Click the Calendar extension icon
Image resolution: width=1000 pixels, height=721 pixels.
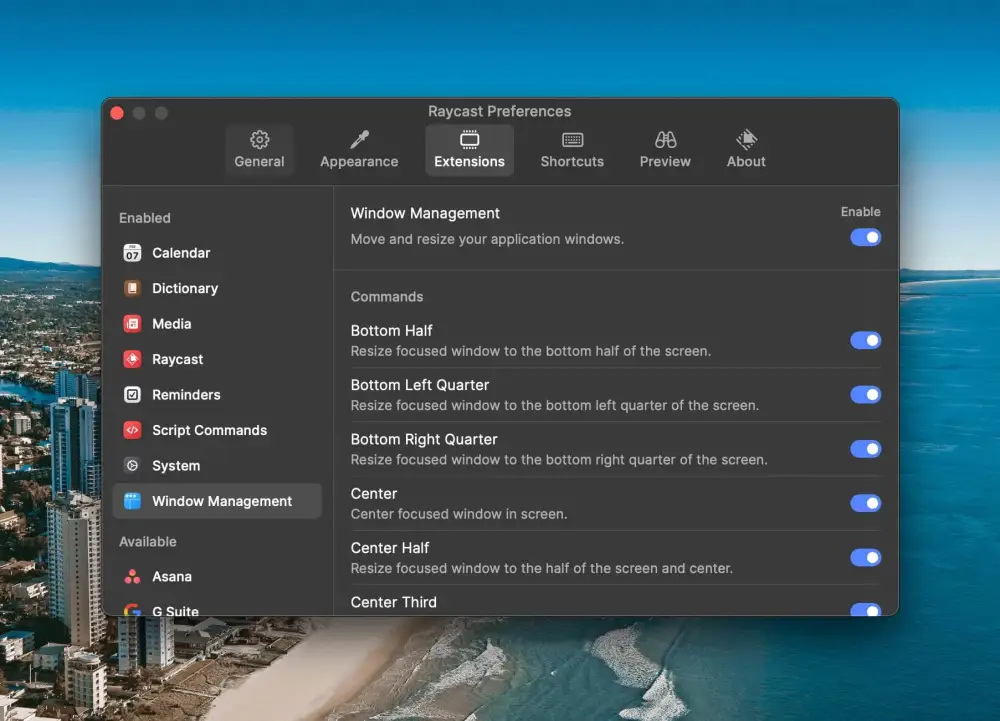[x=132, y=252]
